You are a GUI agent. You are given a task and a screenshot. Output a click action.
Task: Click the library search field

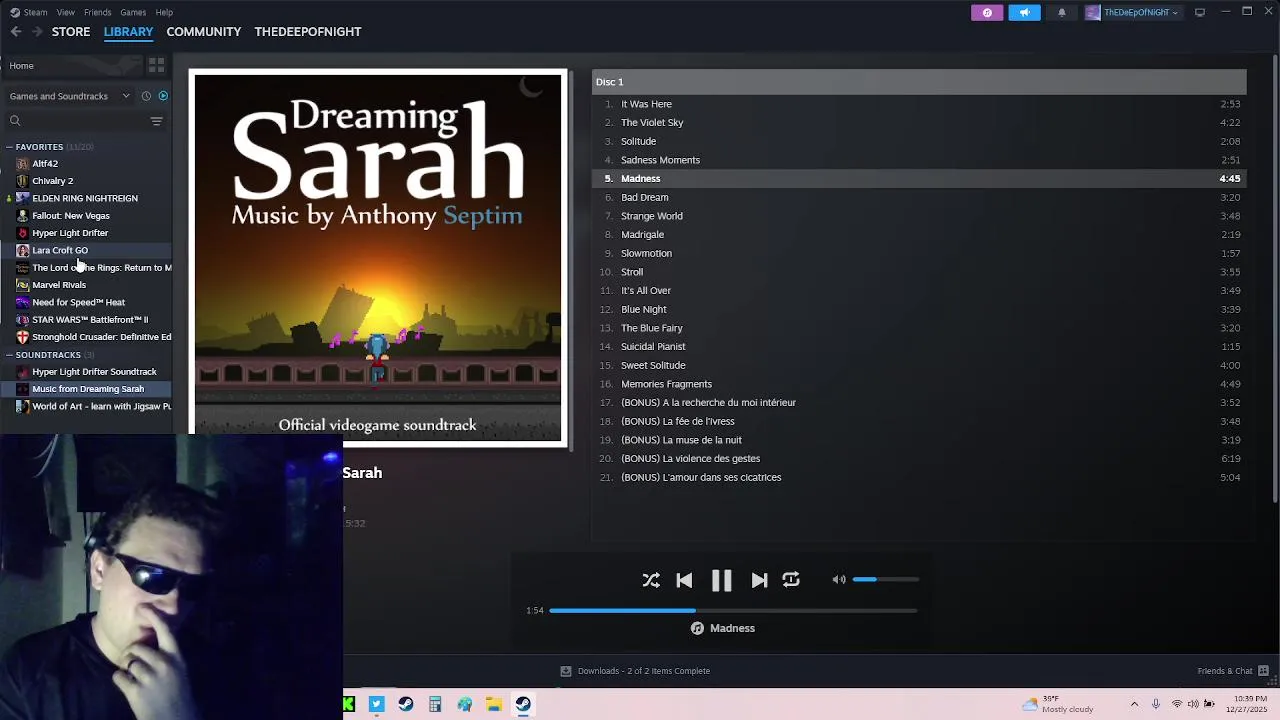click(75, 121)
